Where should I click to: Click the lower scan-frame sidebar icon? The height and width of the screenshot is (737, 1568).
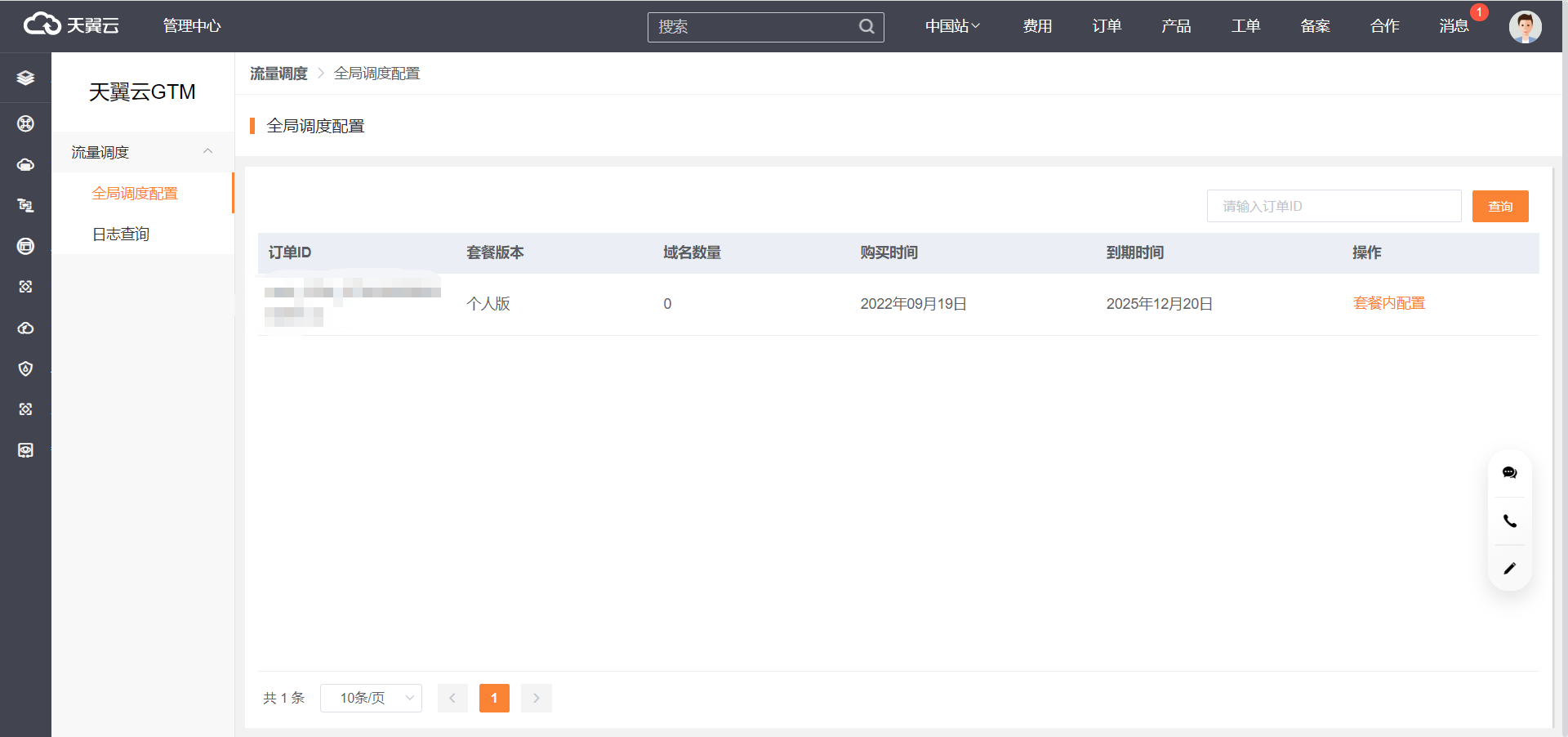(x=25, y=409)
